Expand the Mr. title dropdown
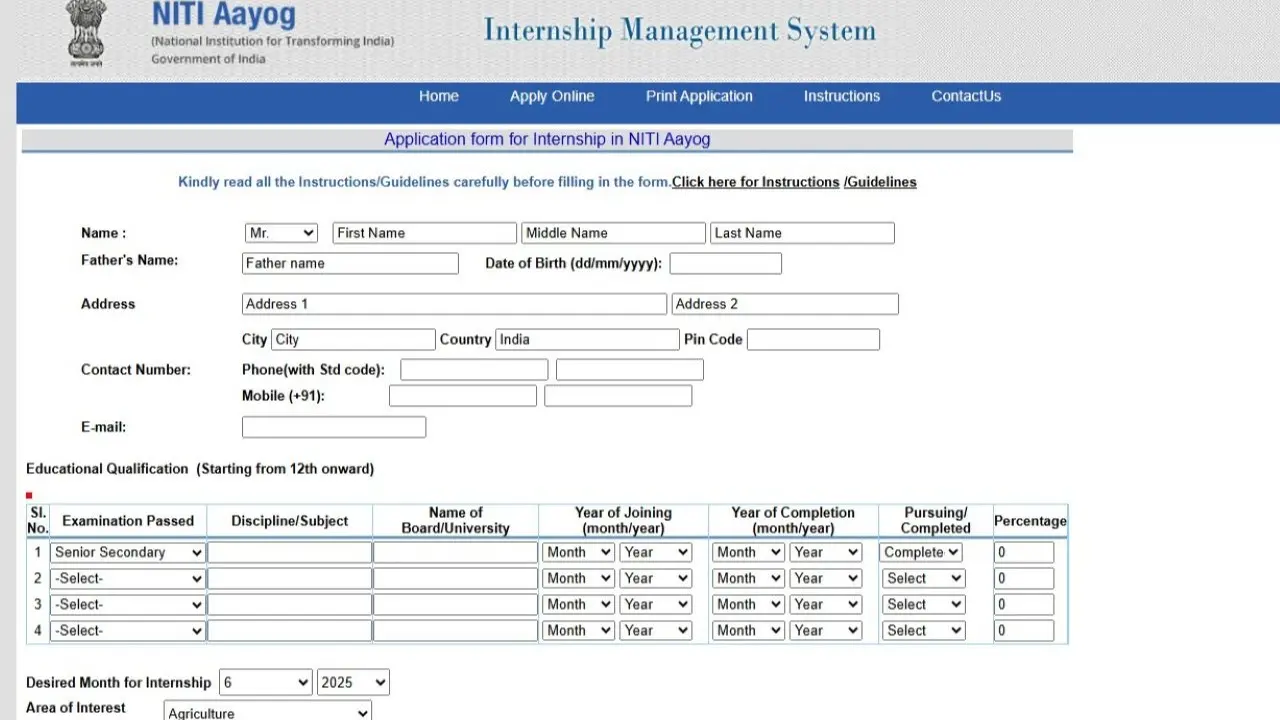 click(x=281, y=233)
